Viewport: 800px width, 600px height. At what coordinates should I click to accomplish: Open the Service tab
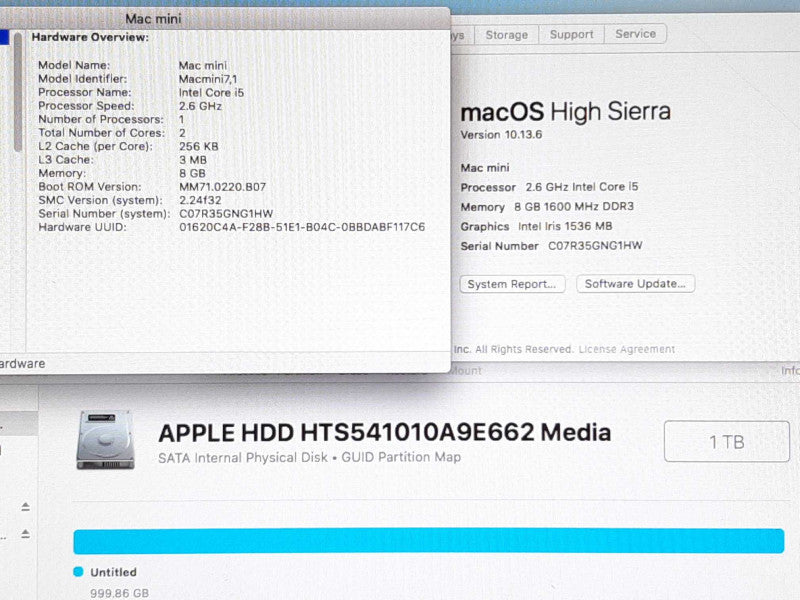tap(635, 34)
